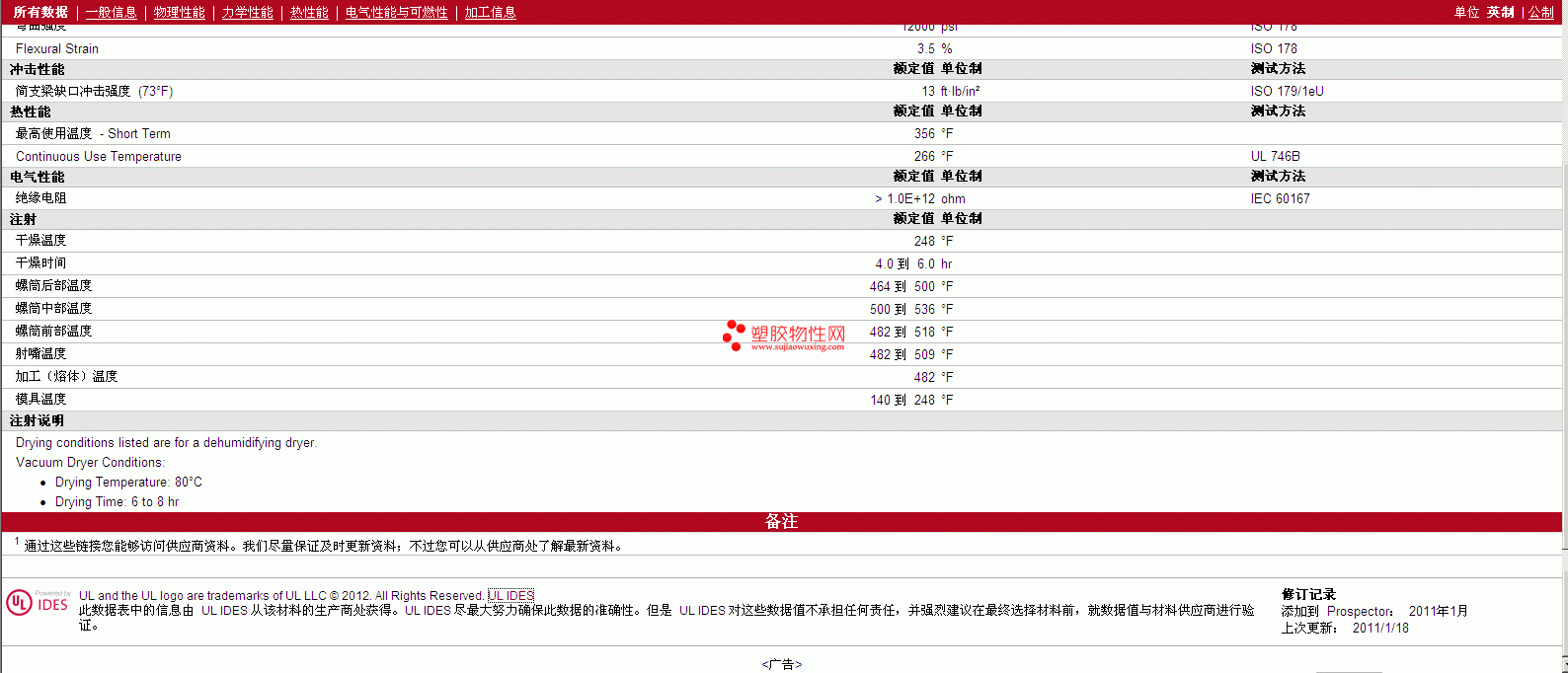Go to the 物理性能 section
The width and height of the screenshot is (1568, 673).
tap(179, 12)
